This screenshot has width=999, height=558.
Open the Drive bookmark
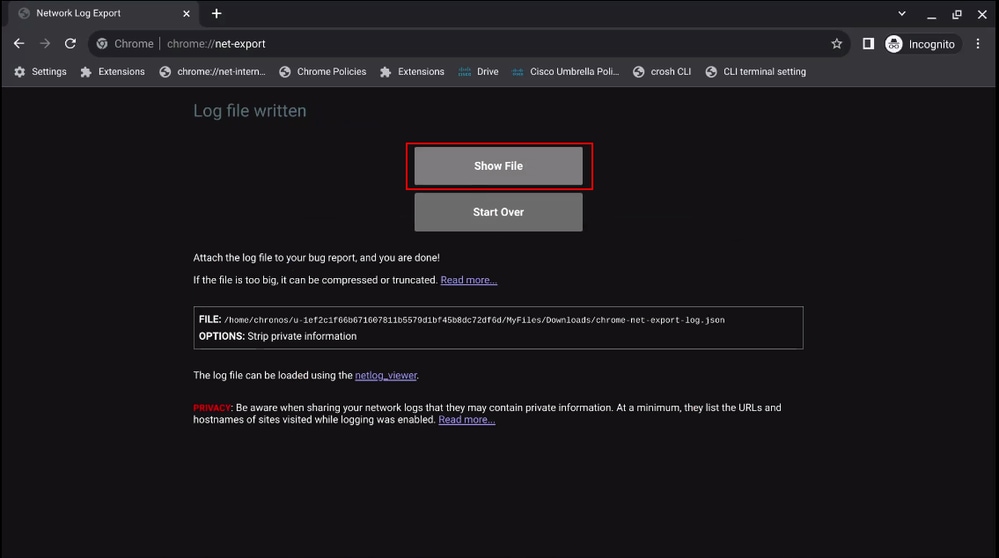point(478,71)
